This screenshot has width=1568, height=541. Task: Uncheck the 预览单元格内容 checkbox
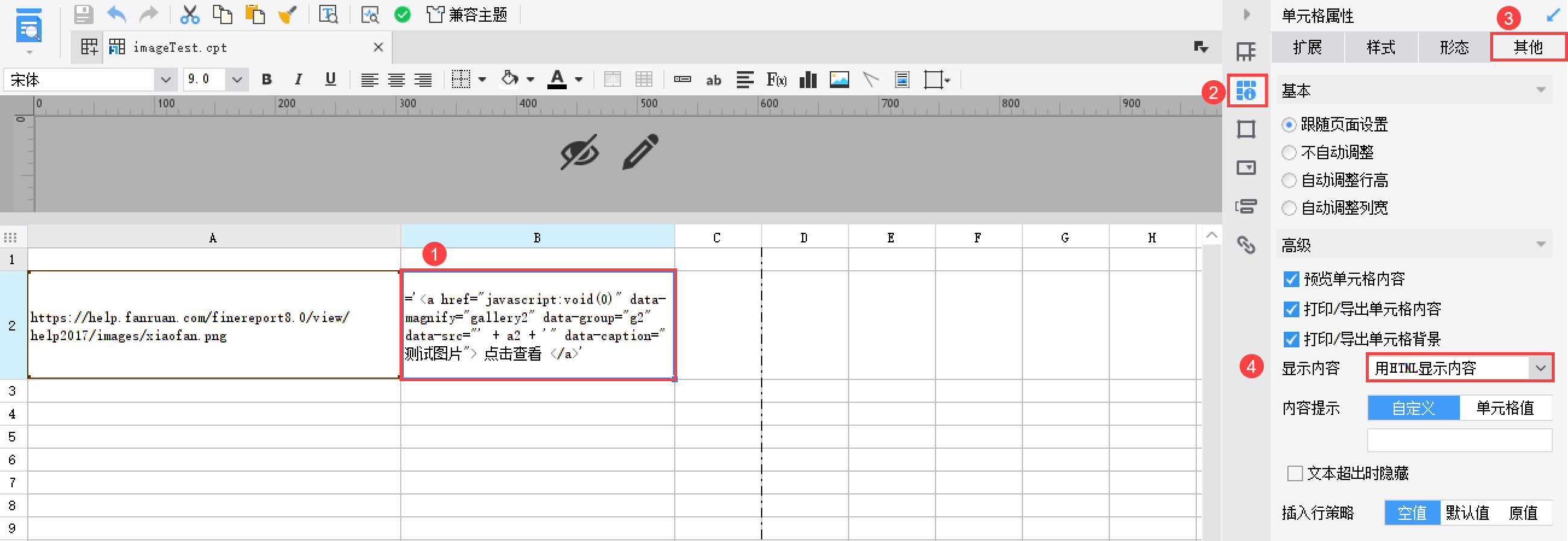[x=1291, y=279]
